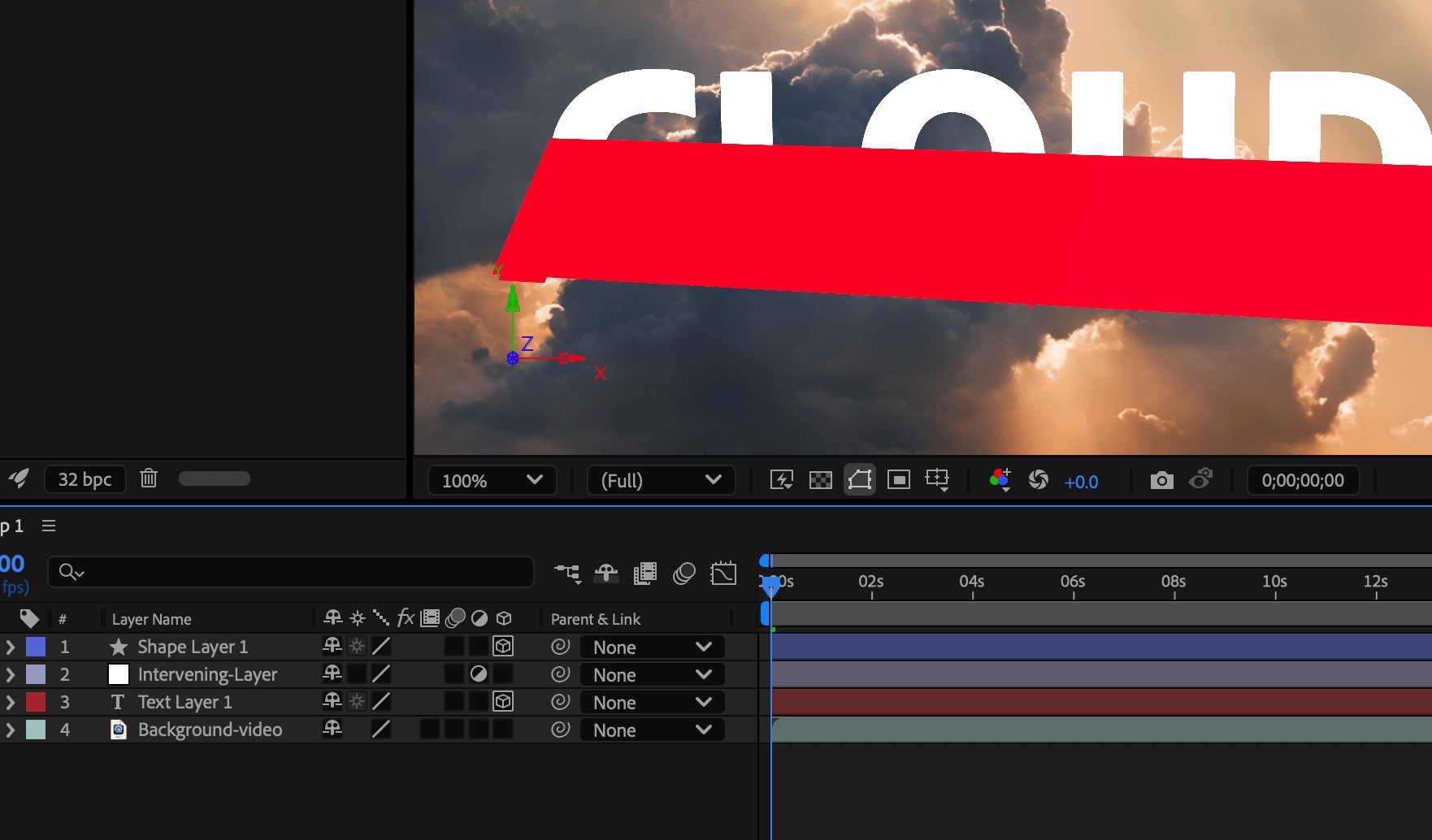Open the (Full) resolution dropdown
Screen dimensions: 1432x840
[x=661, y=480]
